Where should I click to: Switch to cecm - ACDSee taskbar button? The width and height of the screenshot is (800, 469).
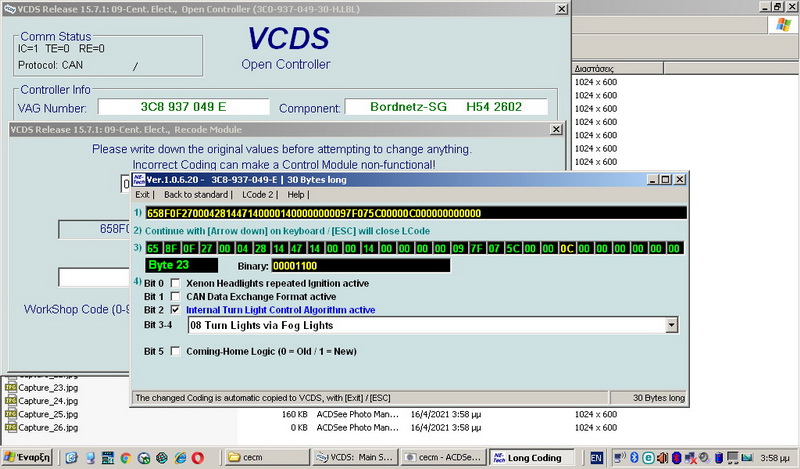click(442, 457)
